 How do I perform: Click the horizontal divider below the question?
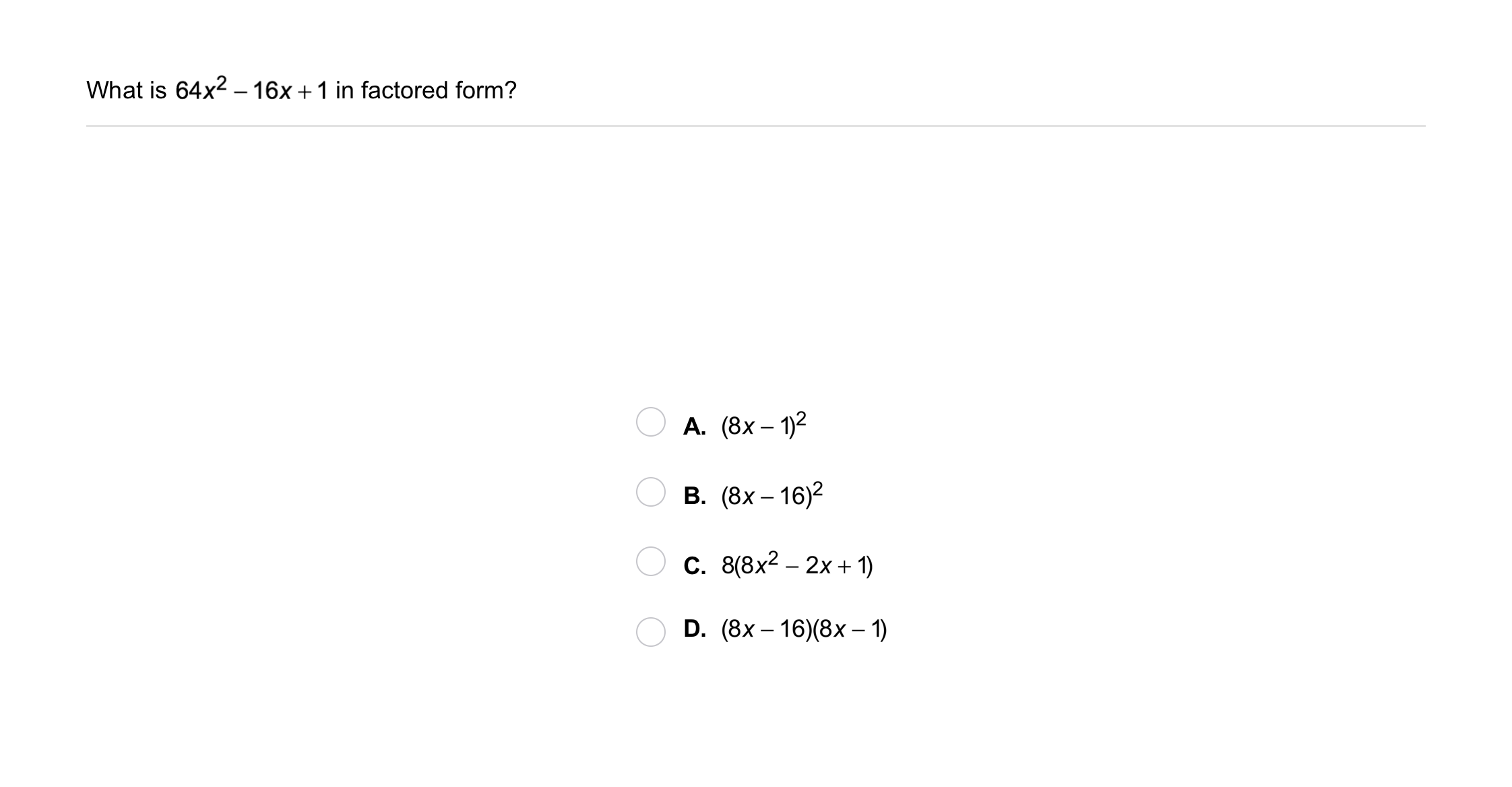pos(755,126)
